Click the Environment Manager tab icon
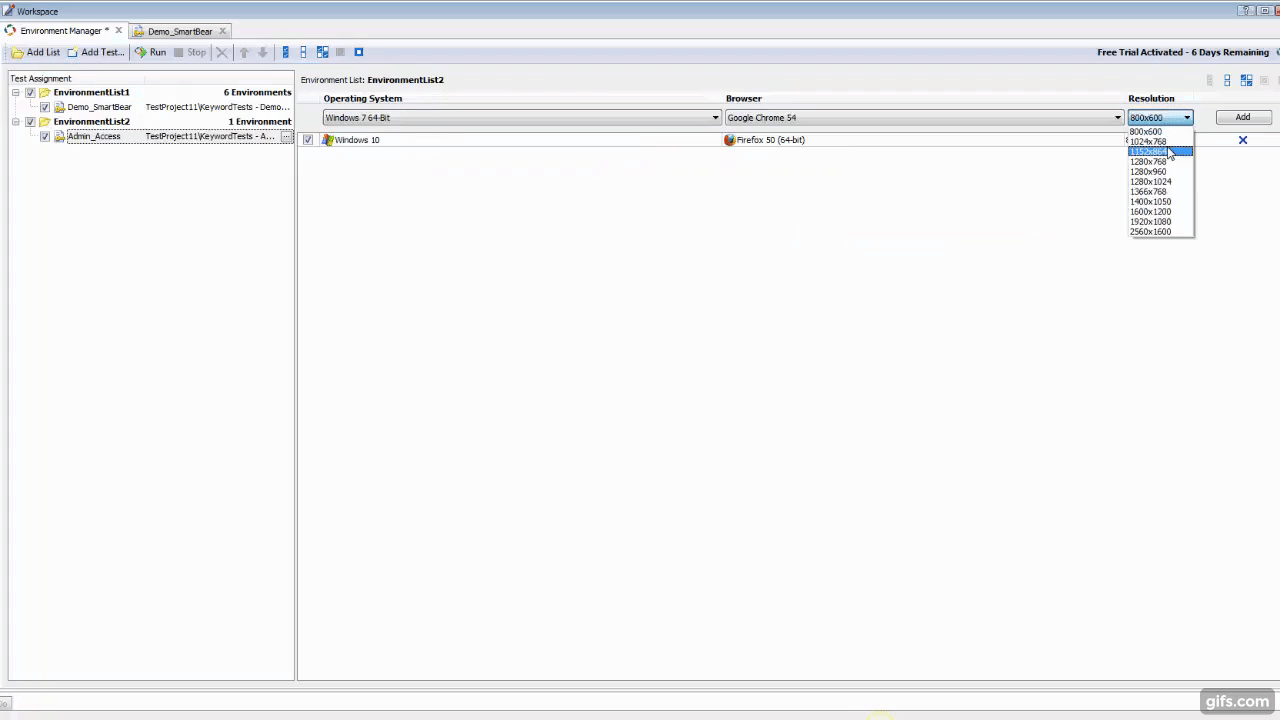The width and height of the screenshot is (1280, 720). (10, 31)
